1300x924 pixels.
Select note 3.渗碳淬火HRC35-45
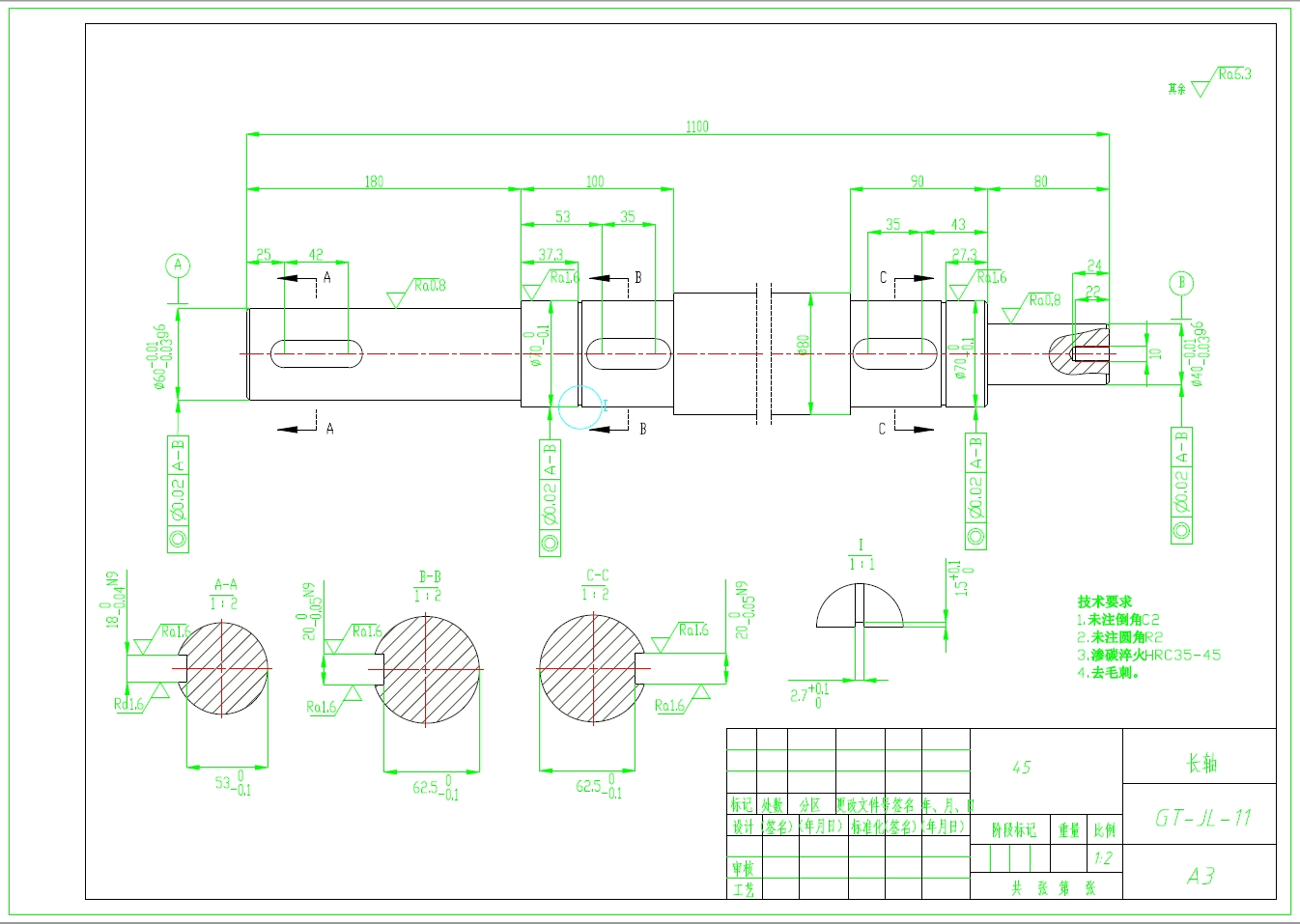pyautogui.click(x=1149, y=655)
